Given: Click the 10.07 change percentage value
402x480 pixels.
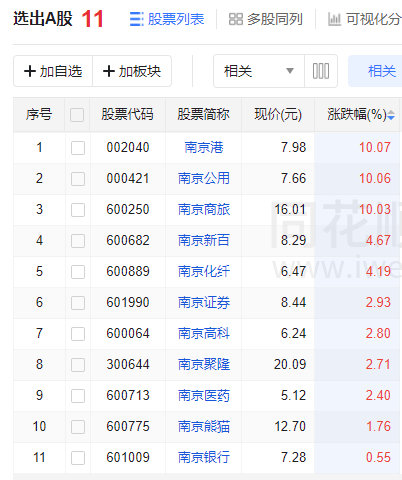Looking at the screenshot, I should [375, 147].
